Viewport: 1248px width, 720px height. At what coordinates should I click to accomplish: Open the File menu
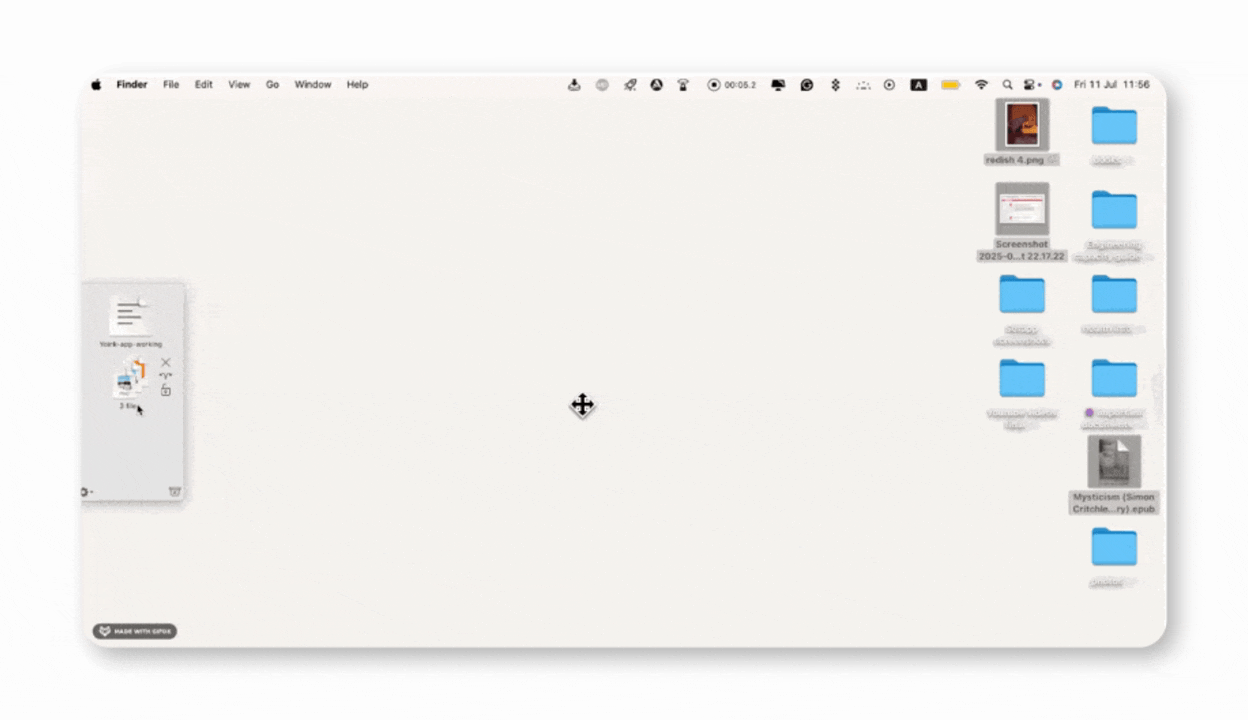click(x=171, y=85)
